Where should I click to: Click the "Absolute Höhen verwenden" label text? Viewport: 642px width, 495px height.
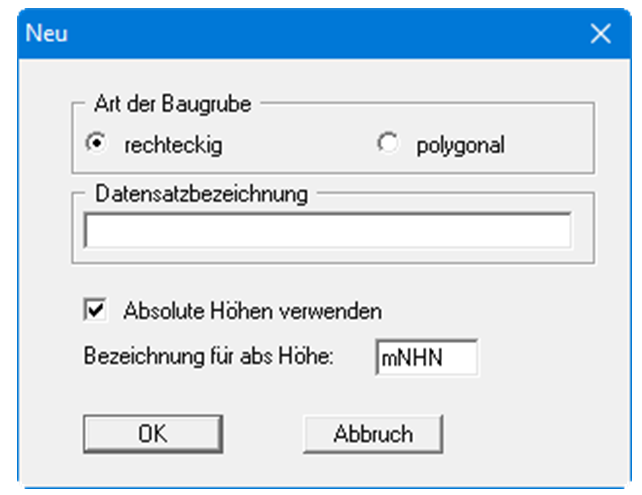pos(252,311)
